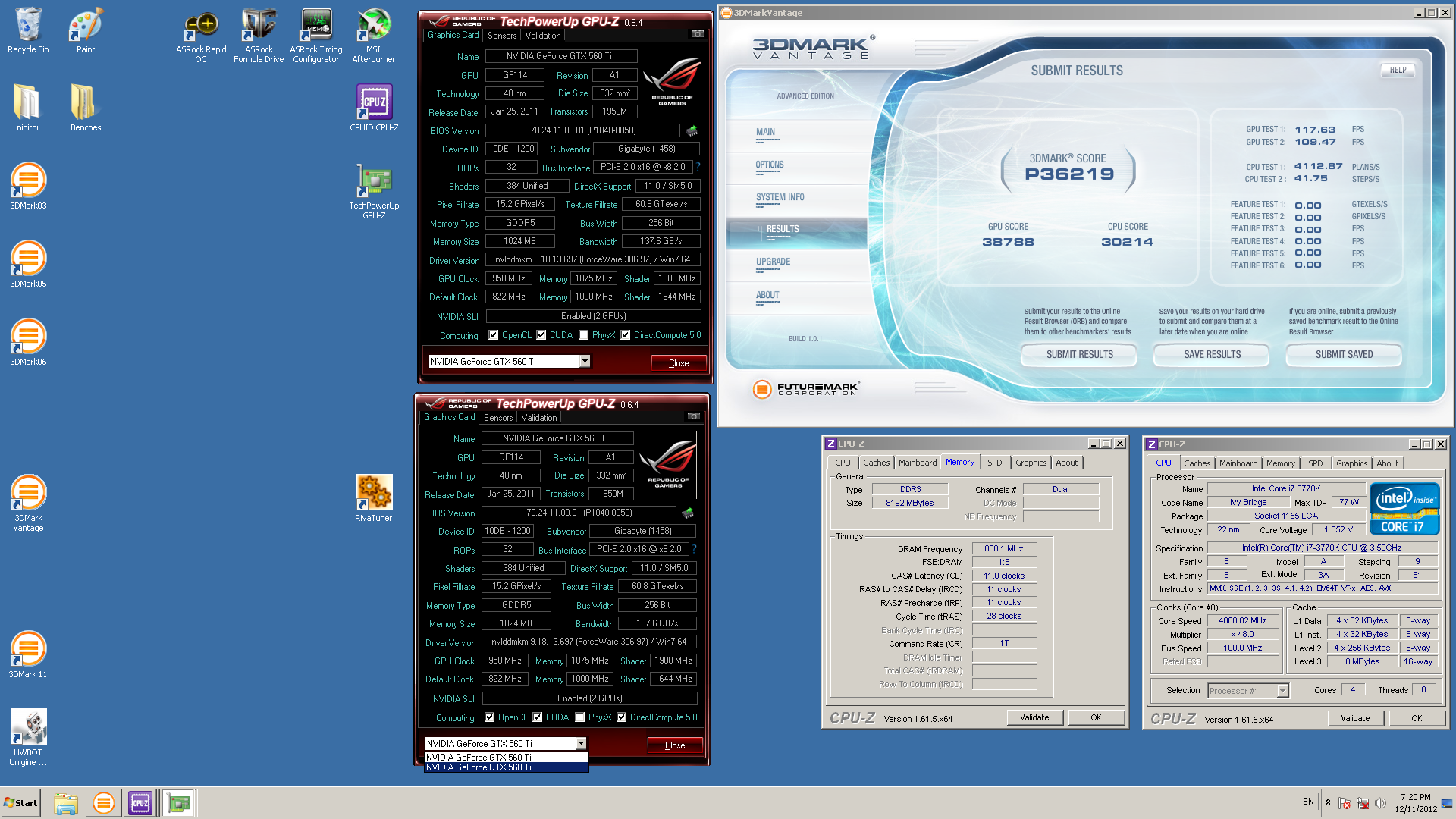Screen dimensions: 1456x819
Task: Open SYSTEM INFO in 3DMark Vantage sidebar
Action: click(780, 198)
